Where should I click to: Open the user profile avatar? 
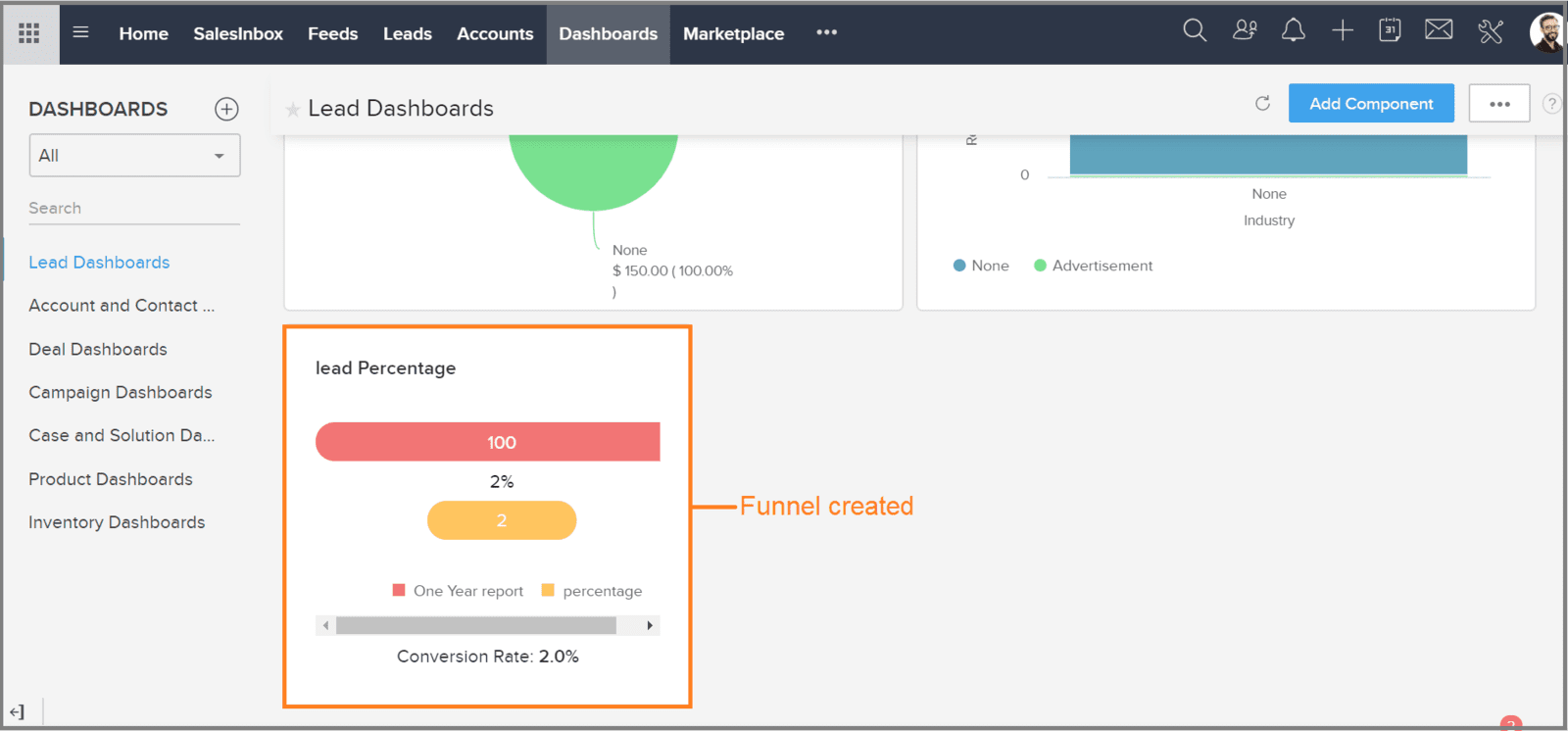pos(1547,32)
